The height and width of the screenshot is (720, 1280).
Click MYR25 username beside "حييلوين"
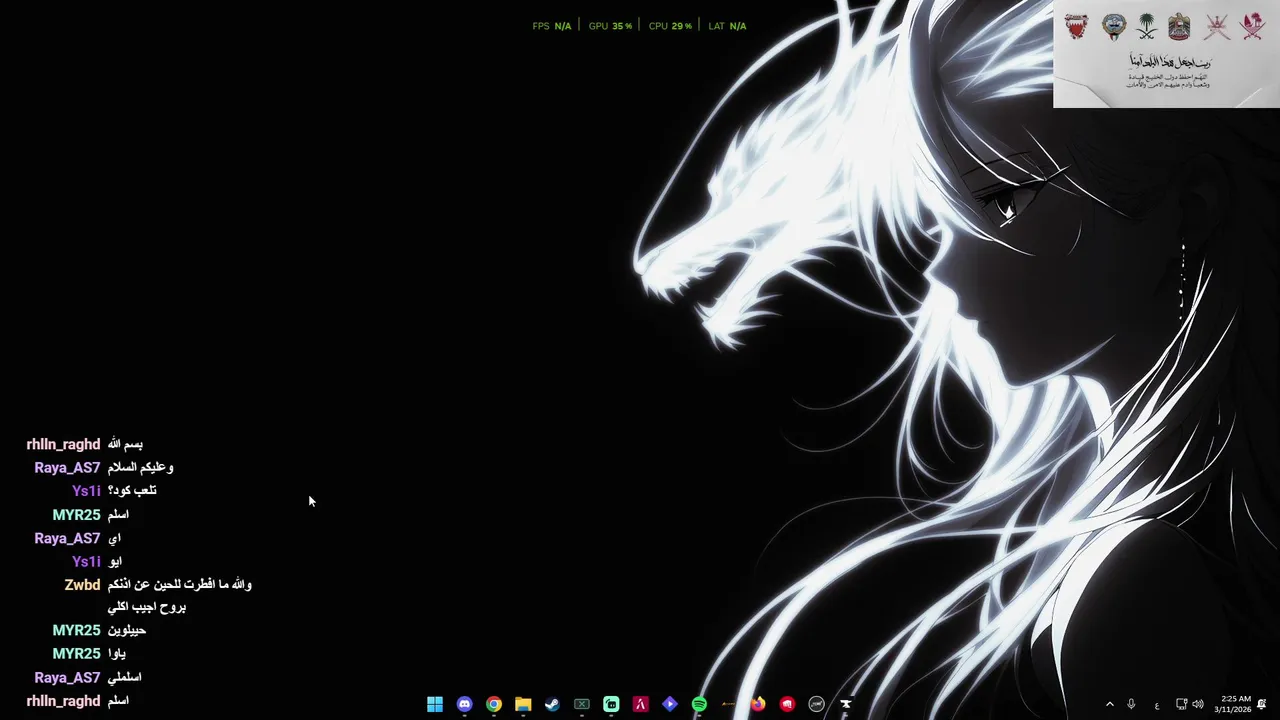pos(76,631)
